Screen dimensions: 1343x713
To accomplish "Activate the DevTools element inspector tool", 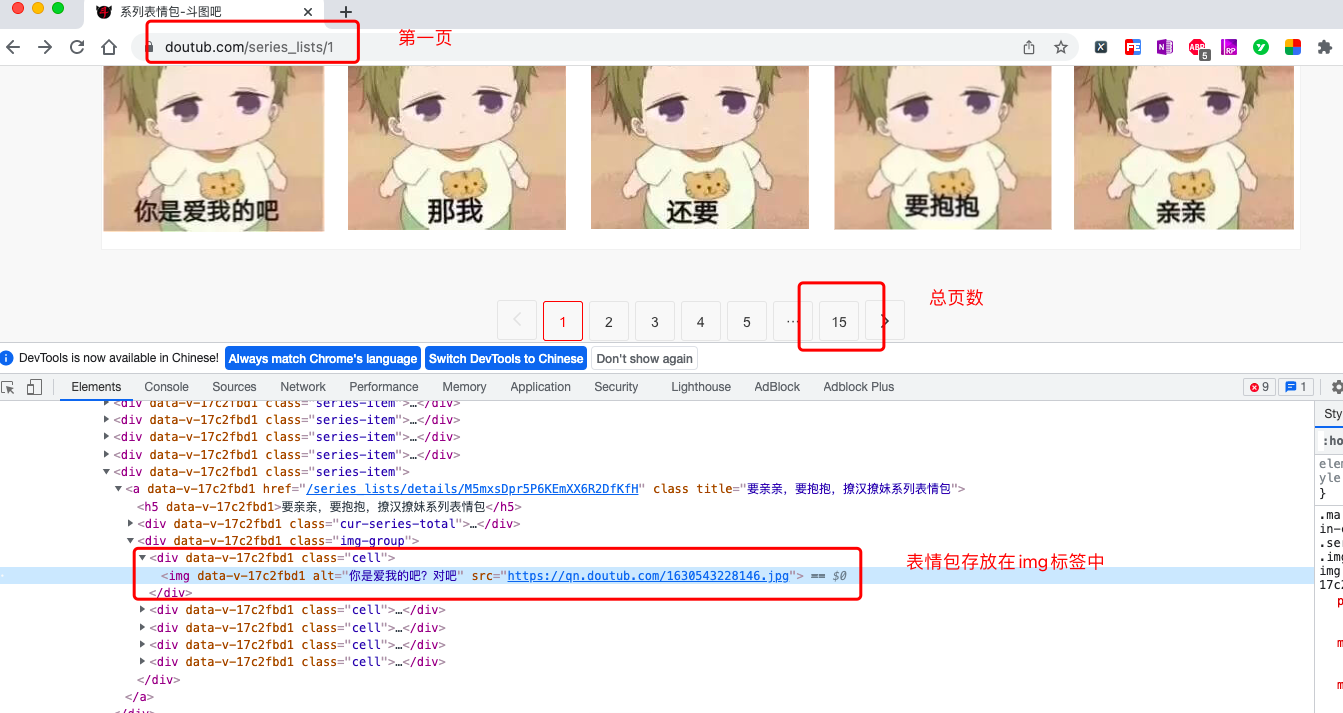I will click(9, 387).
